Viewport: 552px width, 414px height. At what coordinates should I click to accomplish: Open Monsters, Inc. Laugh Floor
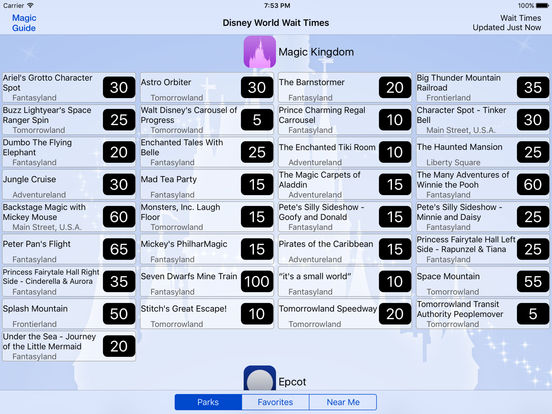(x=207, y=217)
